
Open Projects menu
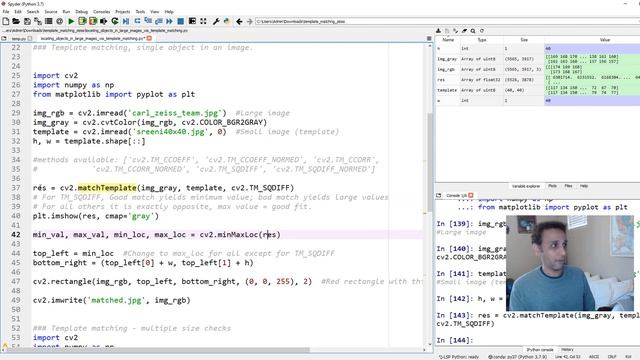click(x=122, y=12)
